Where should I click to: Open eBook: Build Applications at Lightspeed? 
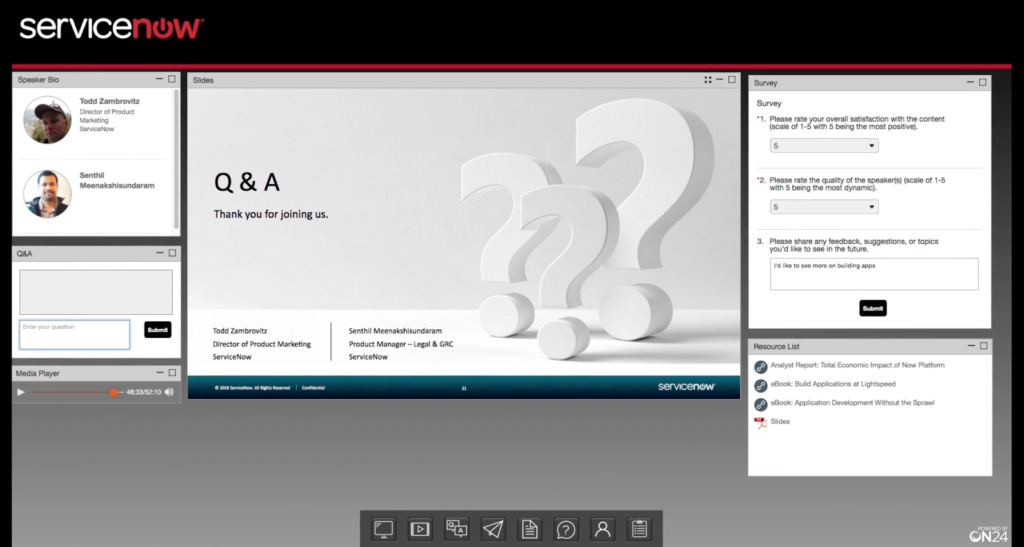tap(833, 384)
